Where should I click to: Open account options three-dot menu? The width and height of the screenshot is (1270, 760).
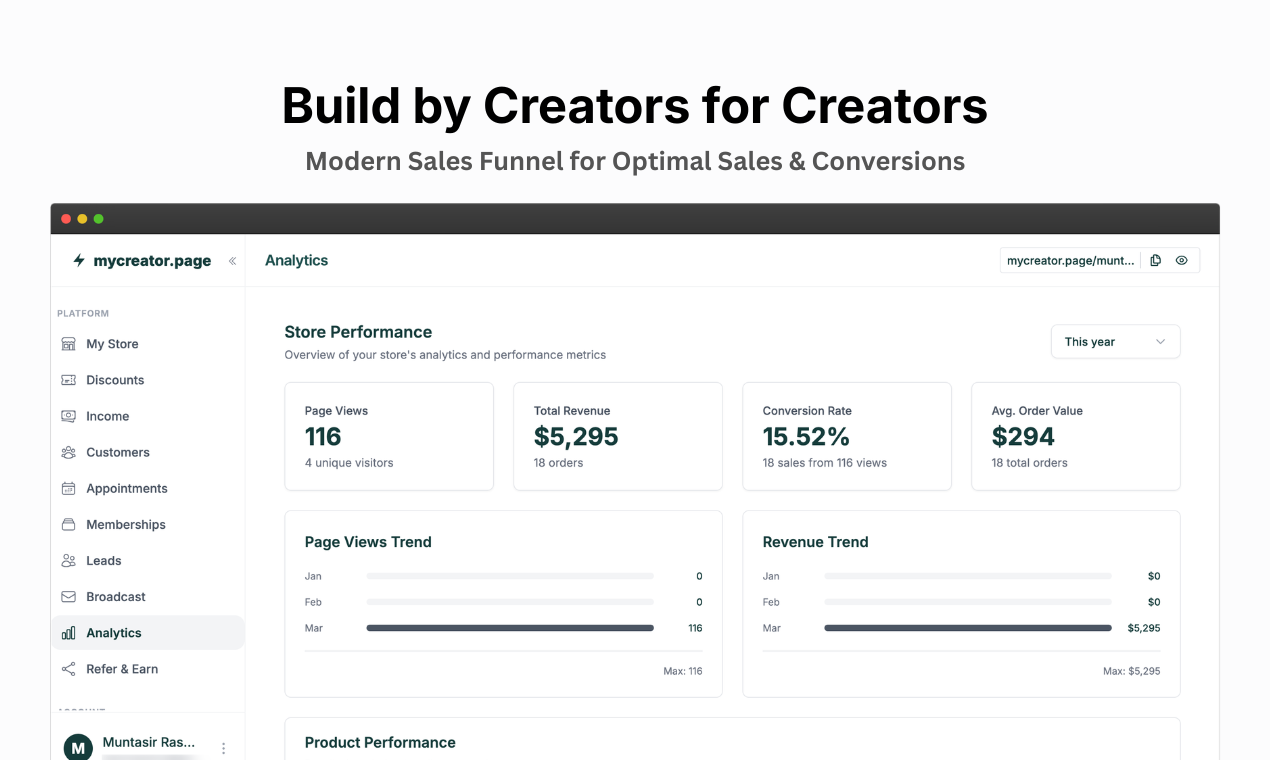pos(223,748)
